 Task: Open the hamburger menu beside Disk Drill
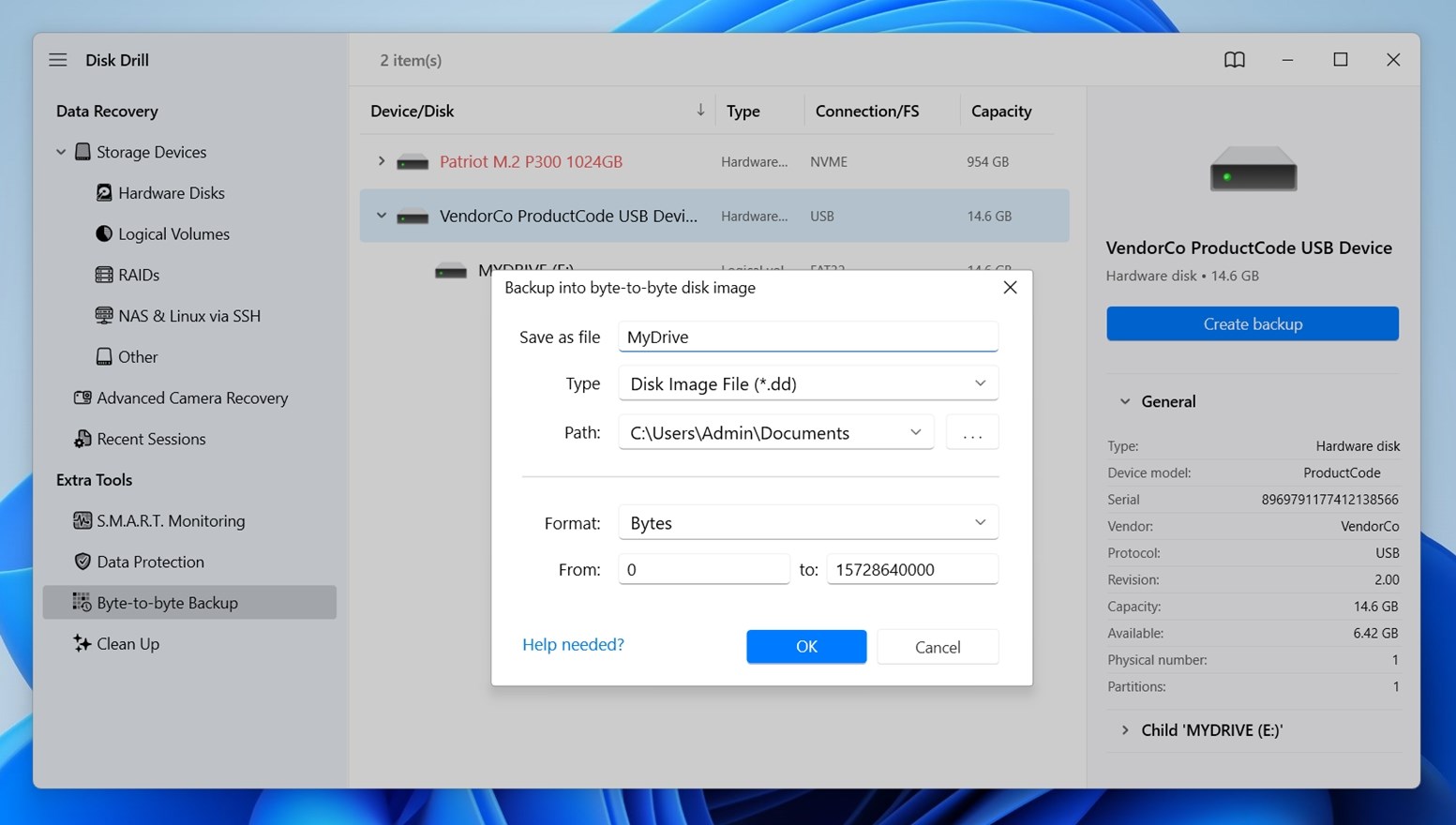58,60
